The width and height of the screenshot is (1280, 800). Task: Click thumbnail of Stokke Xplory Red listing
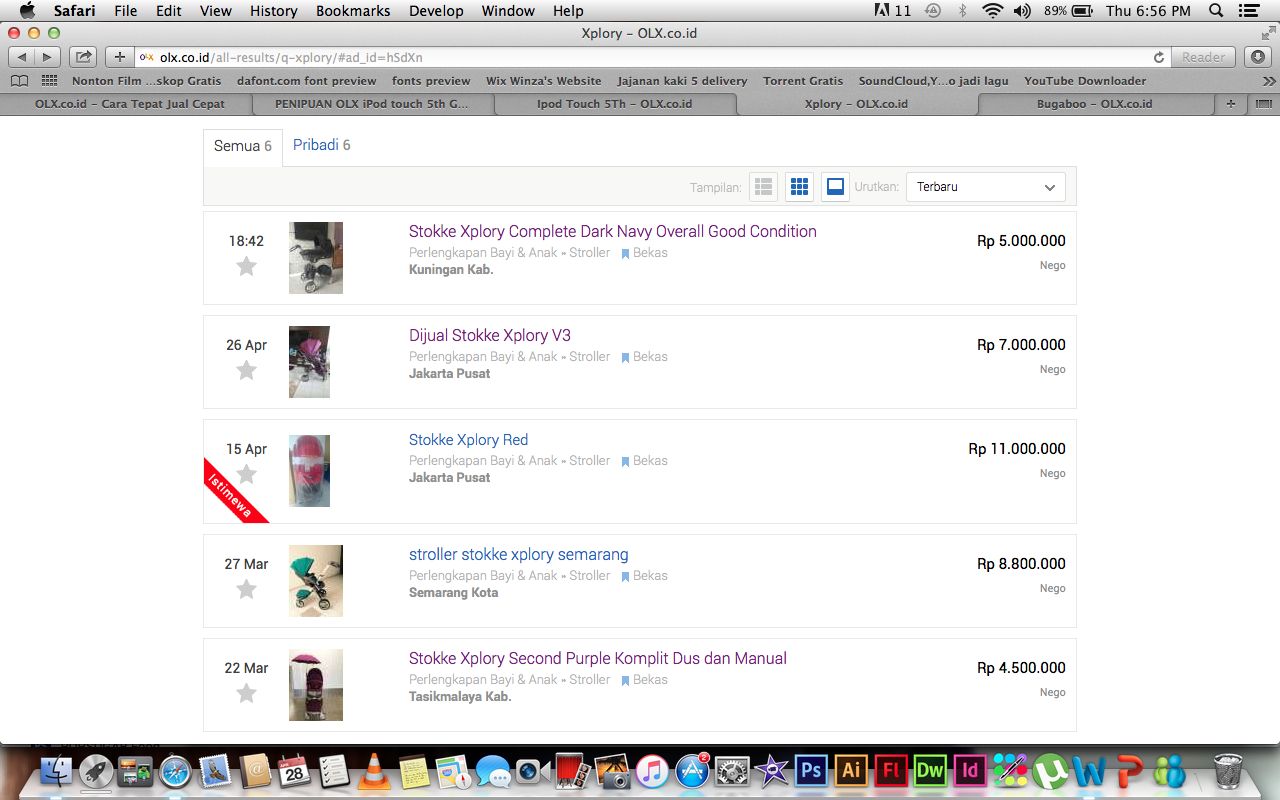point(309,470)
